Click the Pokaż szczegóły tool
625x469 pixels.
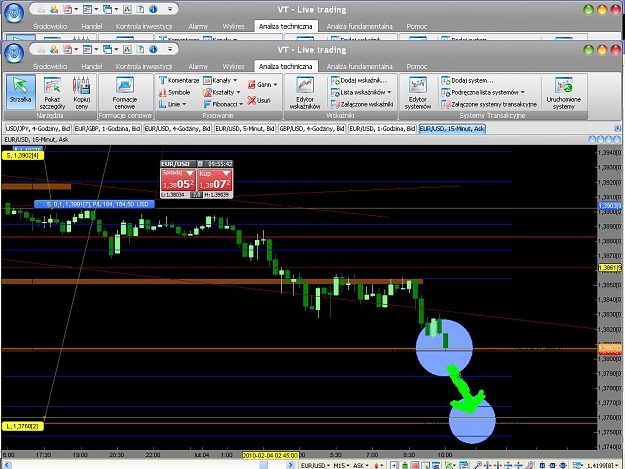point(52,93)
